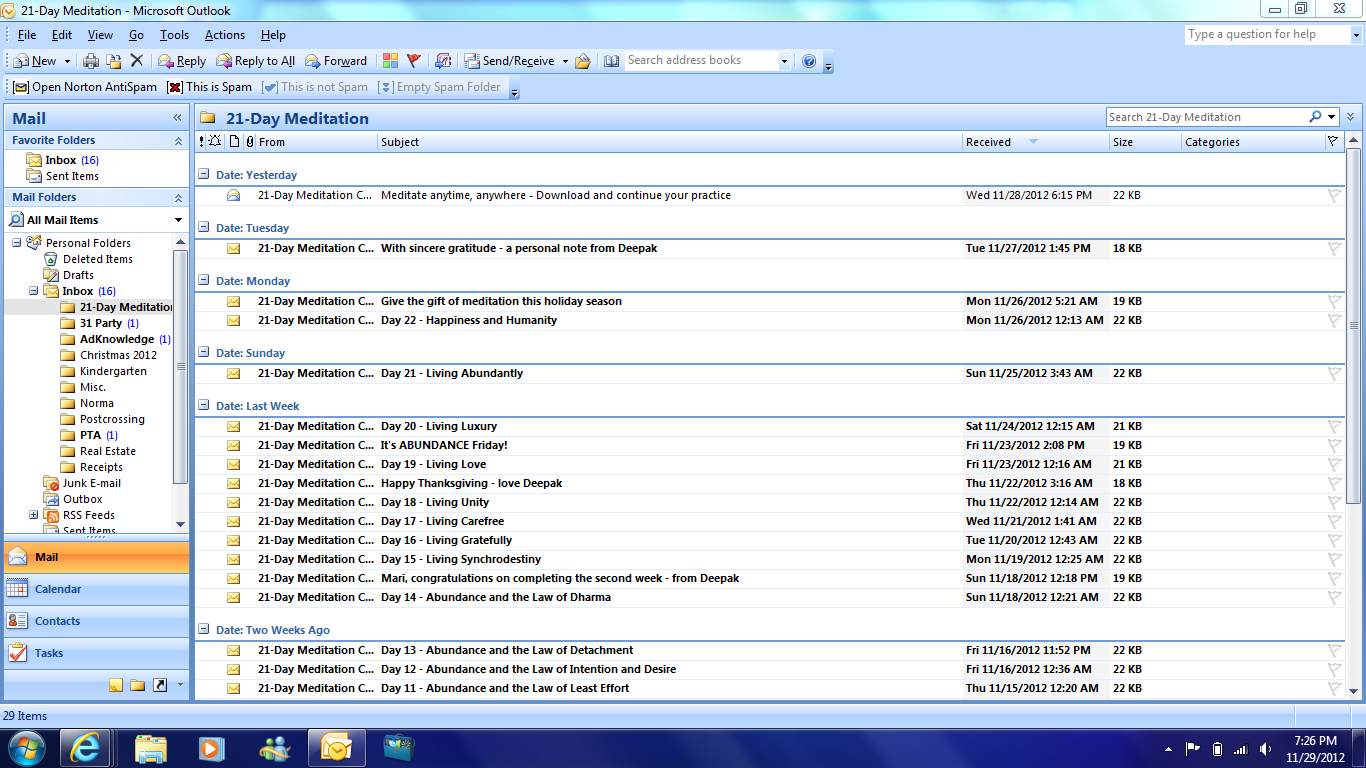Flag the 'Day 20 - Living Luxury' email
This screenshot has height=768, width=1366.
(1334, 427)
